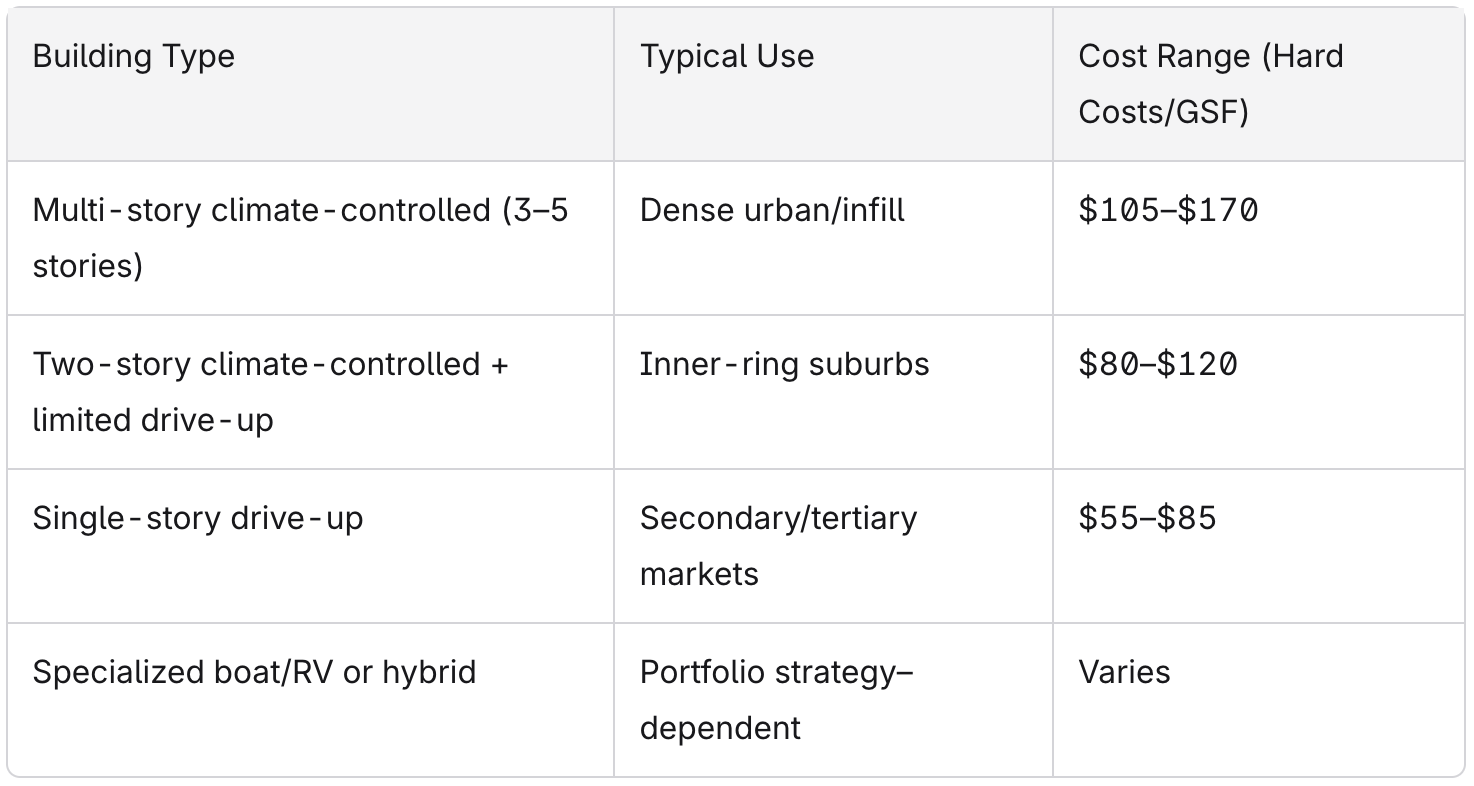Viewport: 1474px width, 786px height.
Task: Click the $55–$85 cost cell
Action: coord(1259,546)
